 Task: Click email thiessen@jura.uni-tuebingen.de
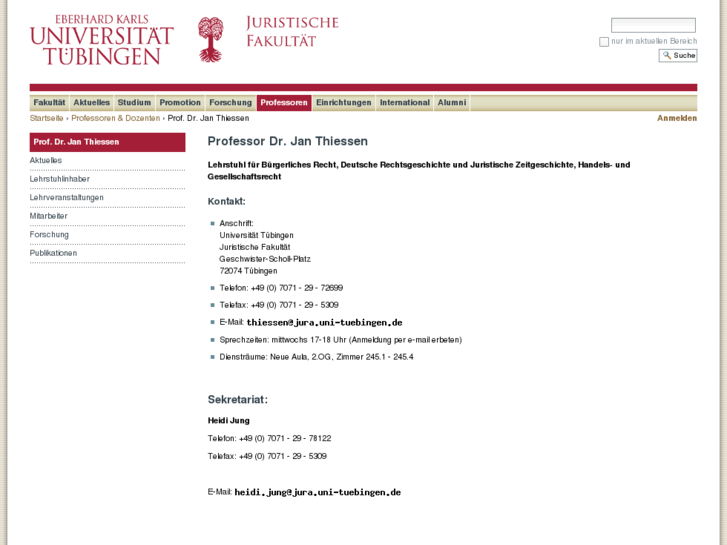(x=325, y=322)
